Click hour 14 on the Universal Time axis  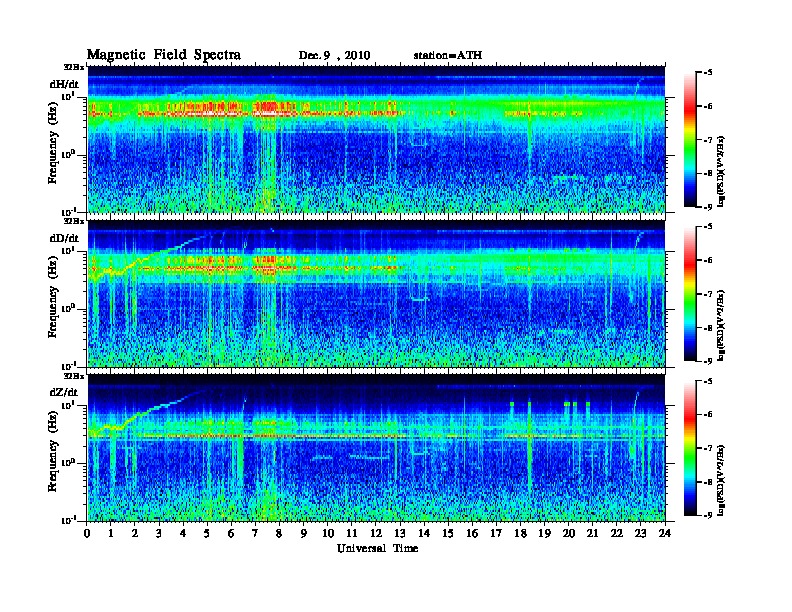tap(424, 534)
